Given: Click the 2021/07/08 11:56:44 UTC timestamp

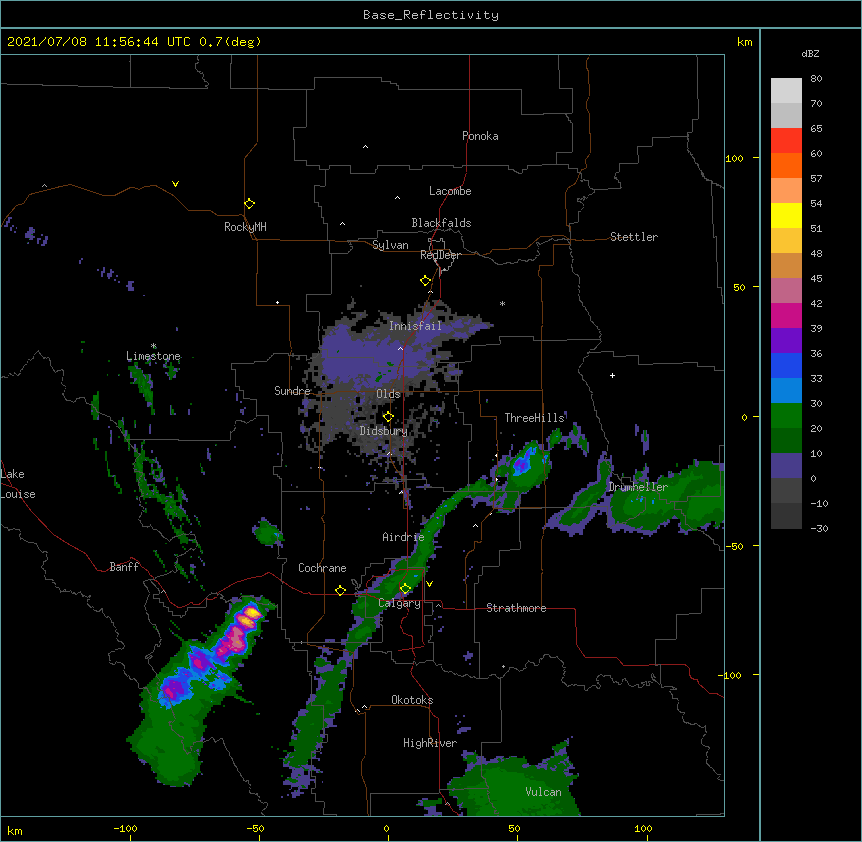Looking at the screenshot, I should 99,42.
